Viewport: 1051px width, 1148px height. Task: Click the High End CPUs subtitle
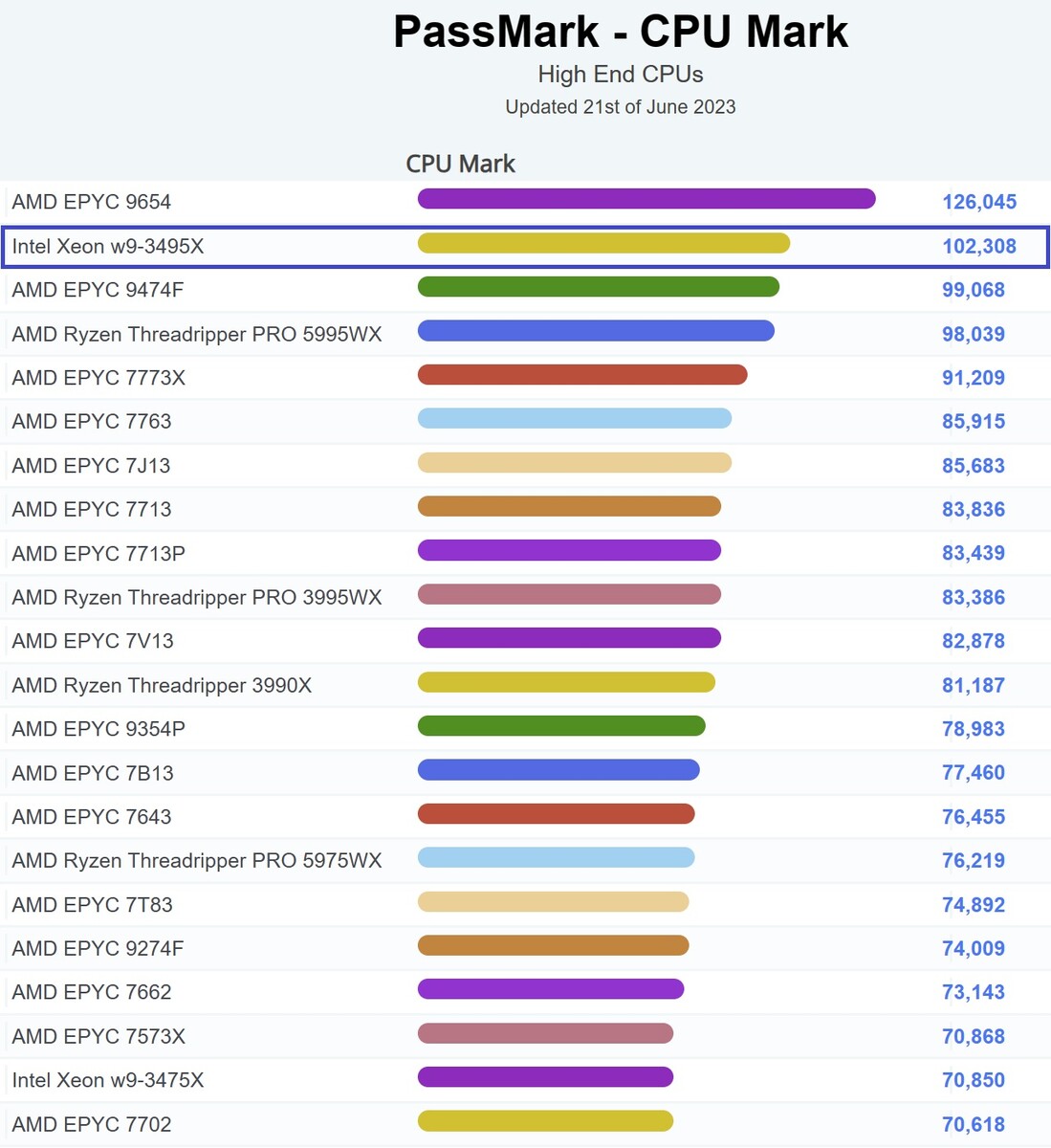pos(621,74)
